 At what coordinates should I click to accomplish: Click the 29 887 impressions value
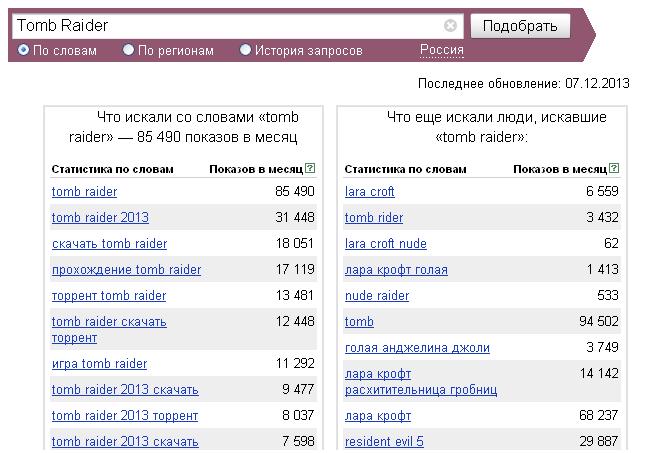599,441
